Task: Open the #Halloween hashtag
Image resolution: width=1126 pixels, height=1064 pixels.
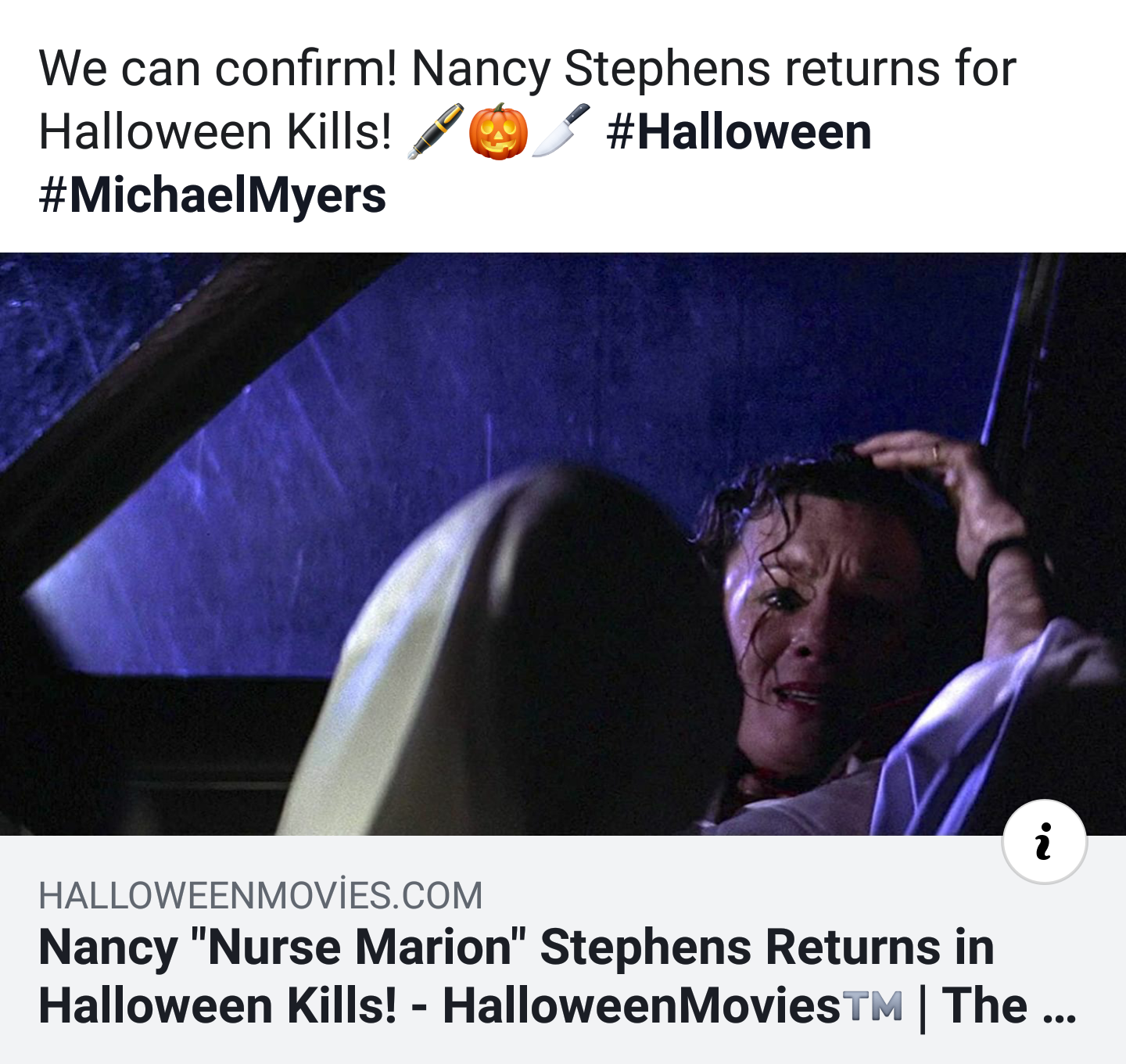Action: click(x=739, y=131)
